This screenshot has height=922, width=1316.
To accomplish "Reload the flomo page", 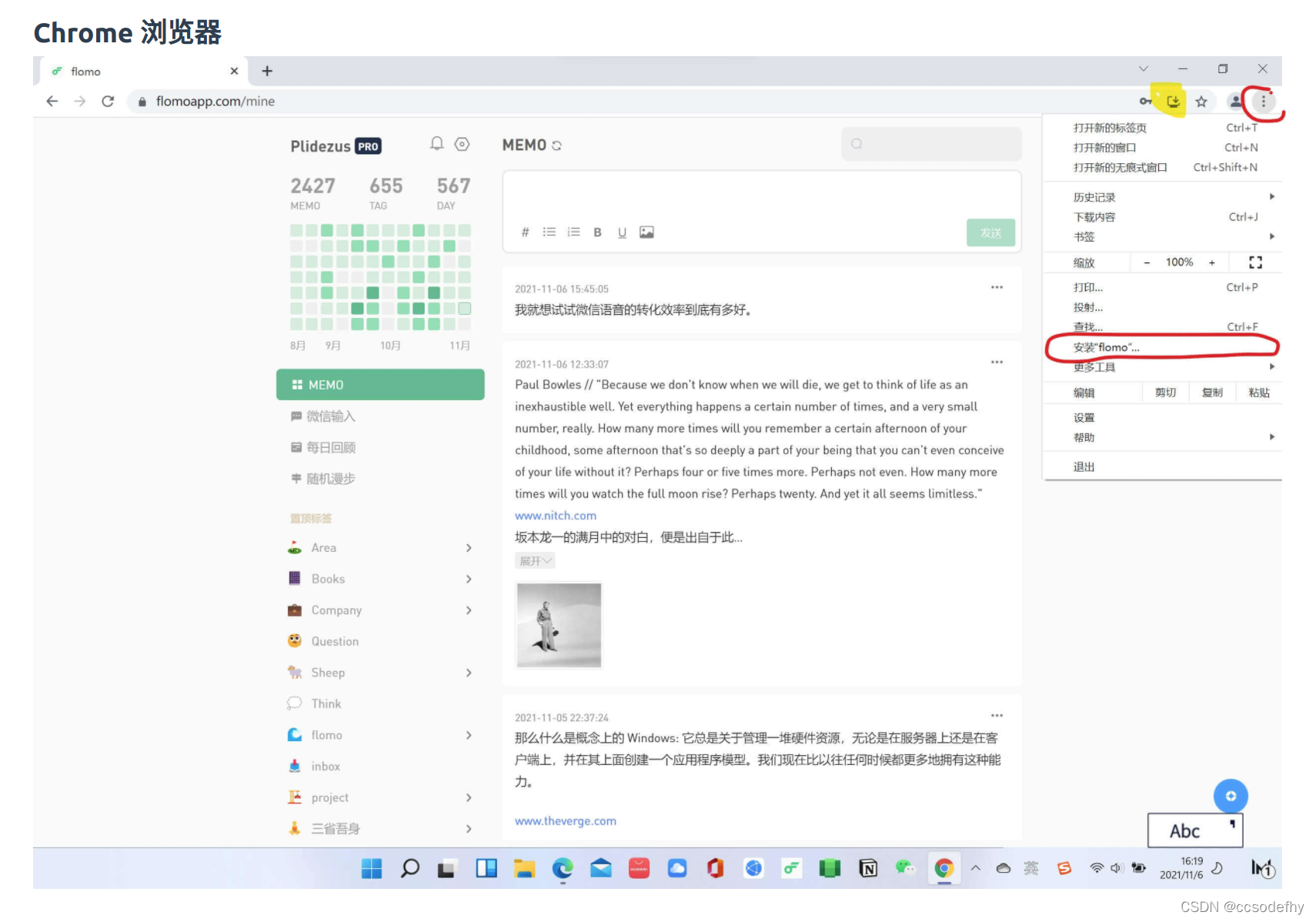I will (108, 101).
